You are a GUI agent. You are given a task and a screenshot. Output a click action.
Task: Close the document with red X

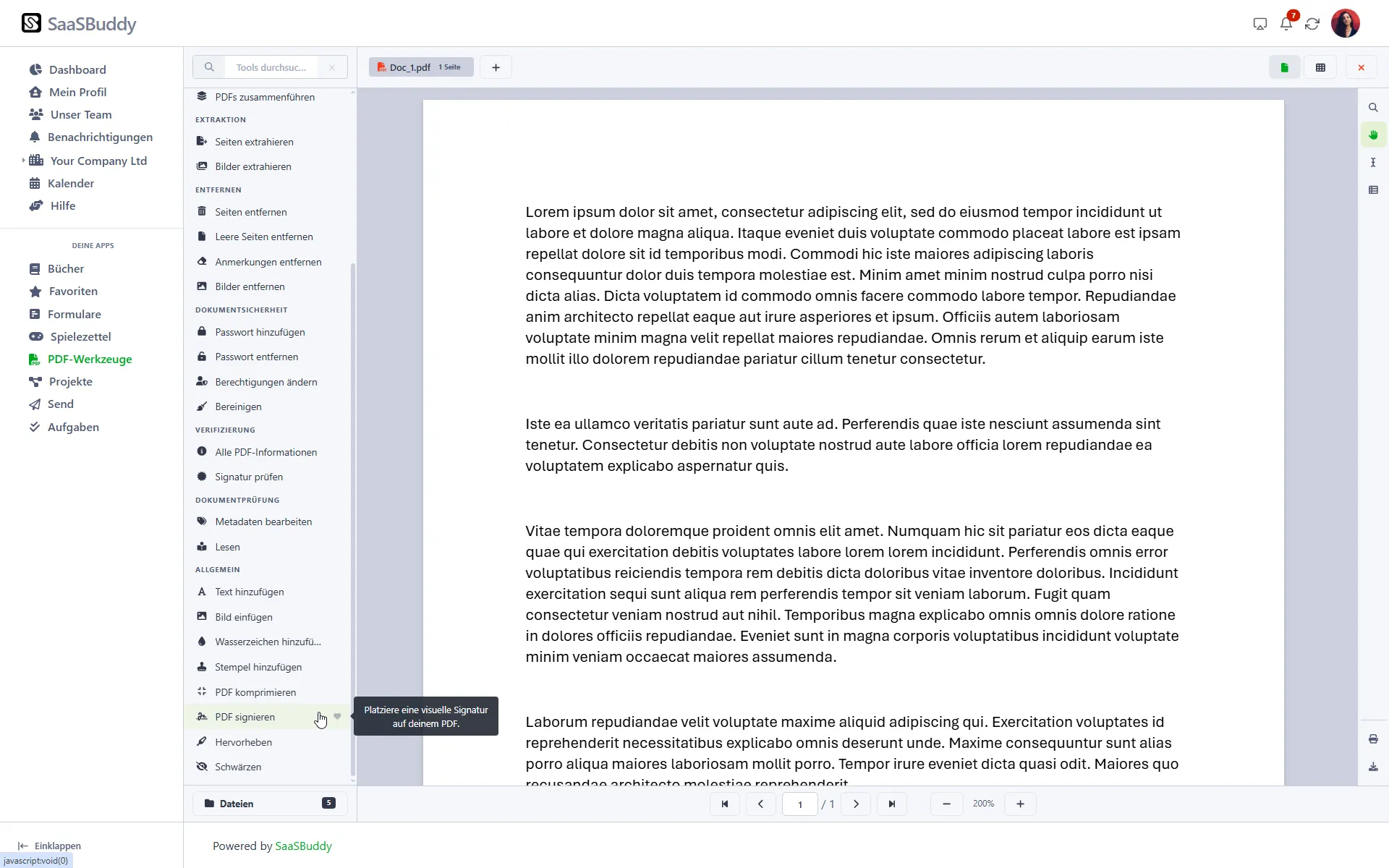click(x=1362, y=67)
